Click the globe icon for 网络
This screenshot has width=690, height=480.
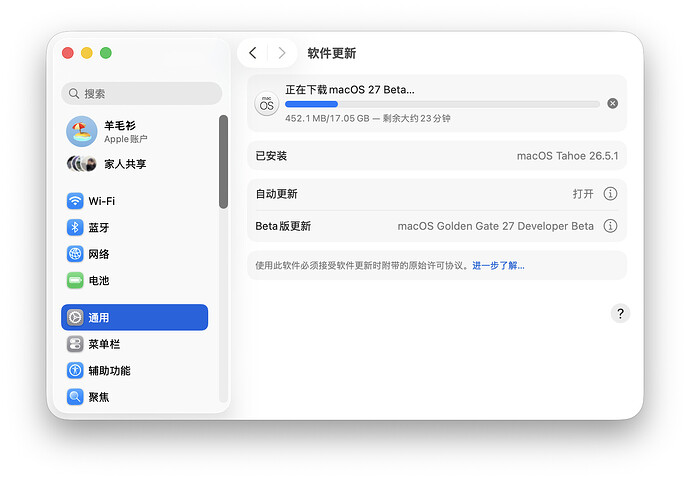(75, 254)
